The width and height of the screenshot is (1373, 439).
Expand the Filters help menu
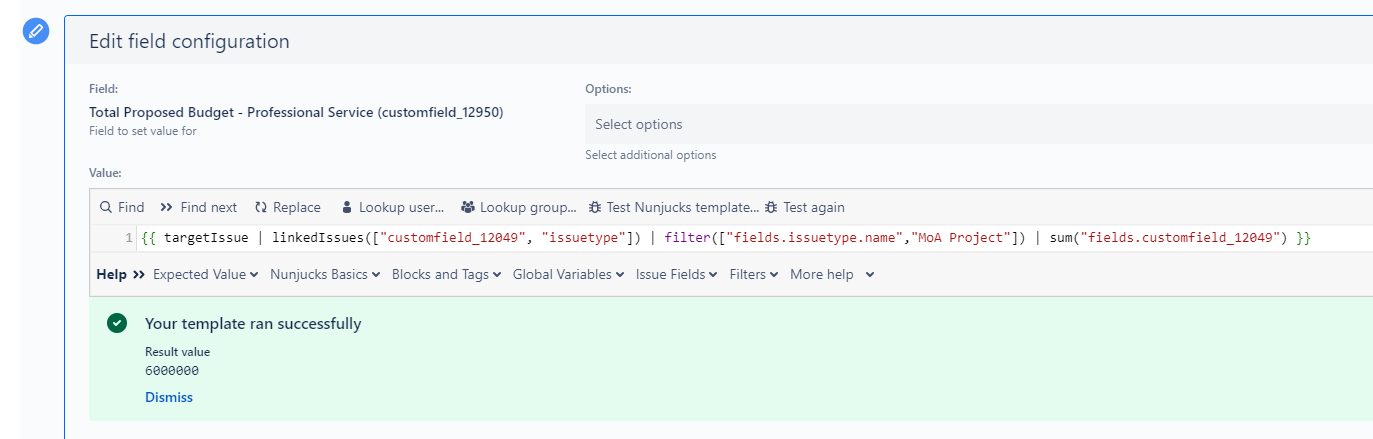click(x=754, y=274)
